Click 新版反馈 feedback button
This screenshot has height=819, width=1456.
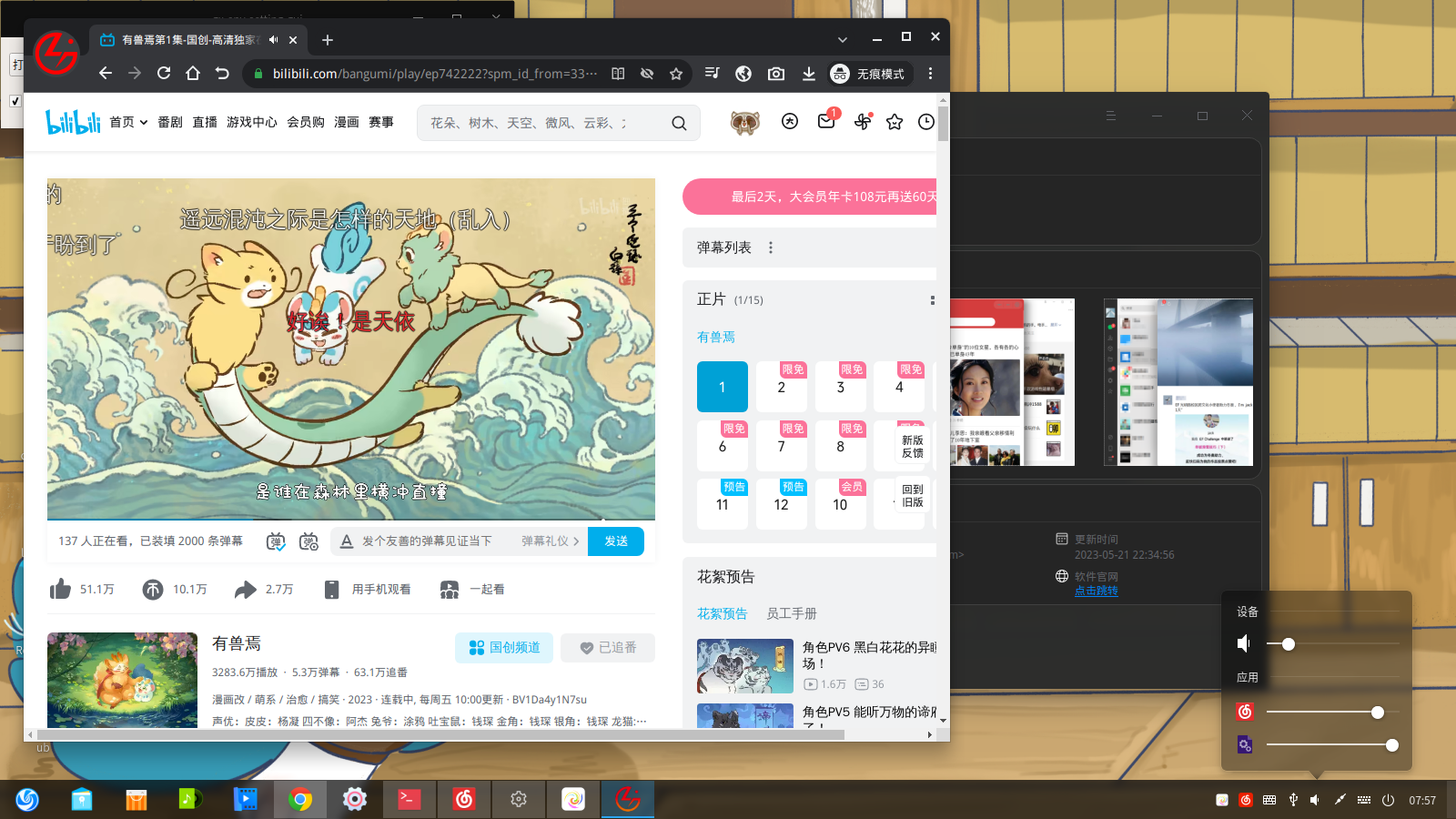[913, 447]
